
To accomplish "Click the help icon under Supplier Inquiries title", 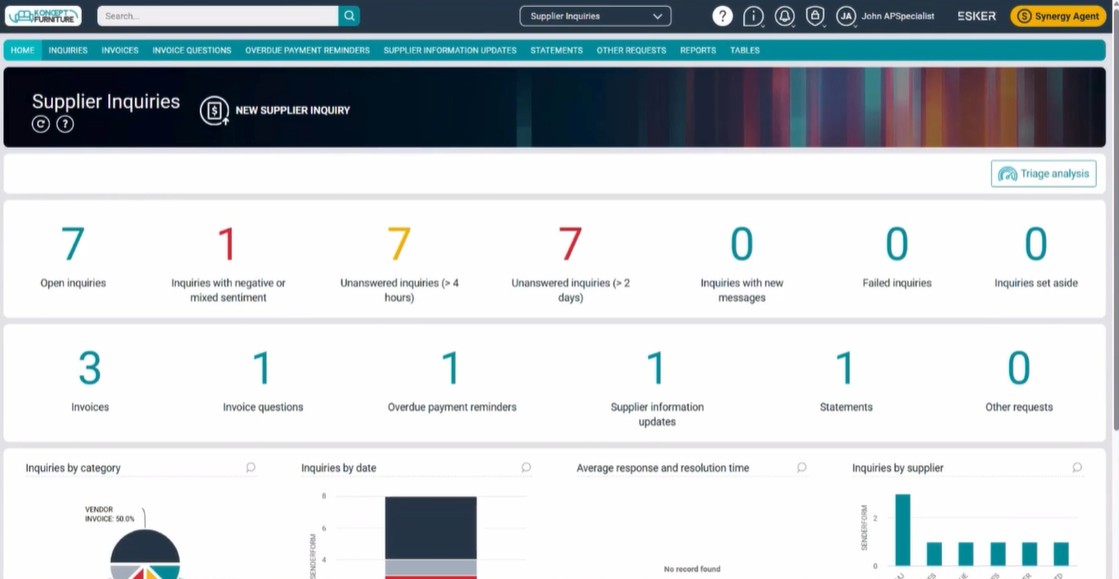I will point(65,124).
